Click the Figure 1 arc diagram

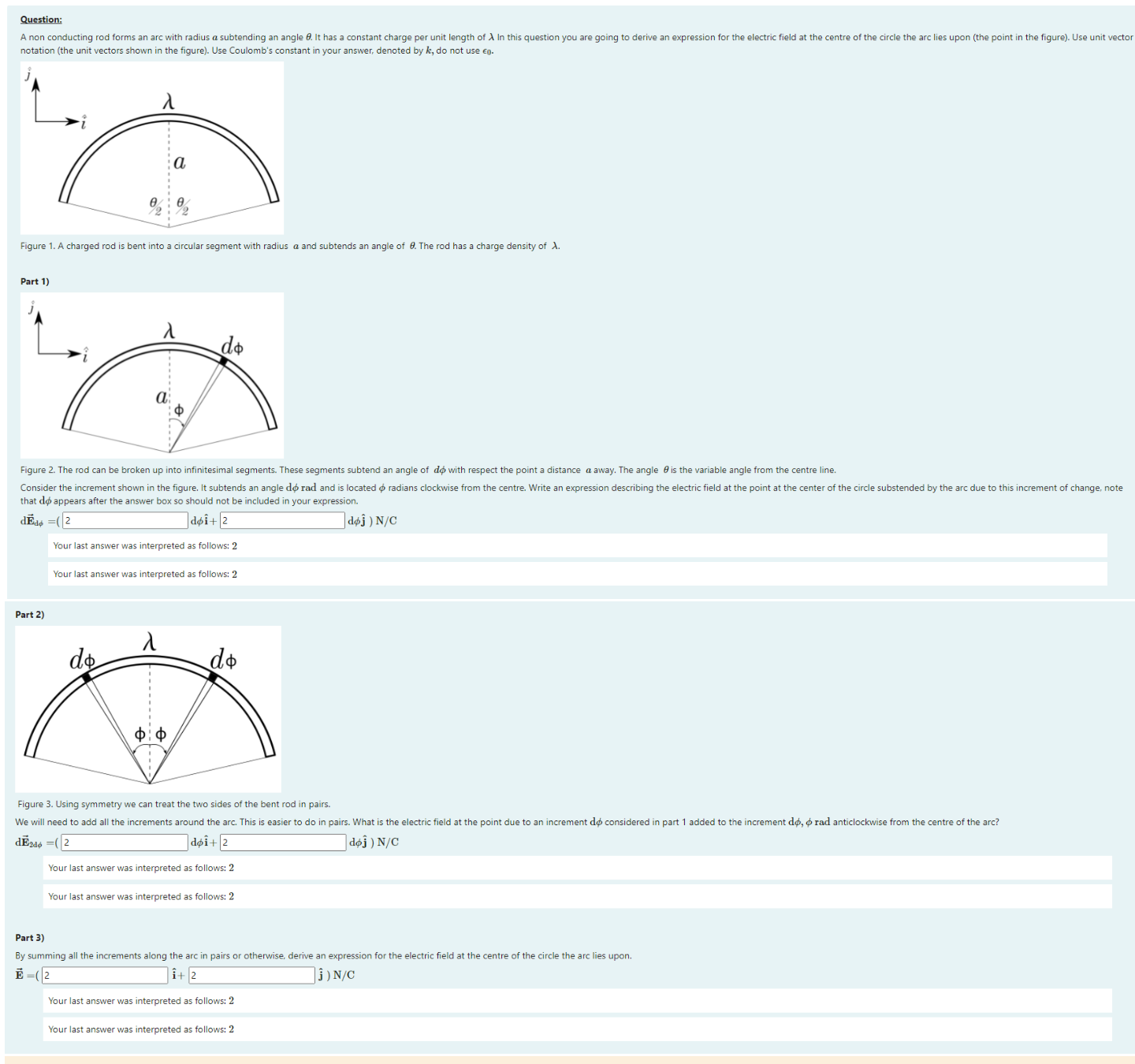(x=152, y=148)
